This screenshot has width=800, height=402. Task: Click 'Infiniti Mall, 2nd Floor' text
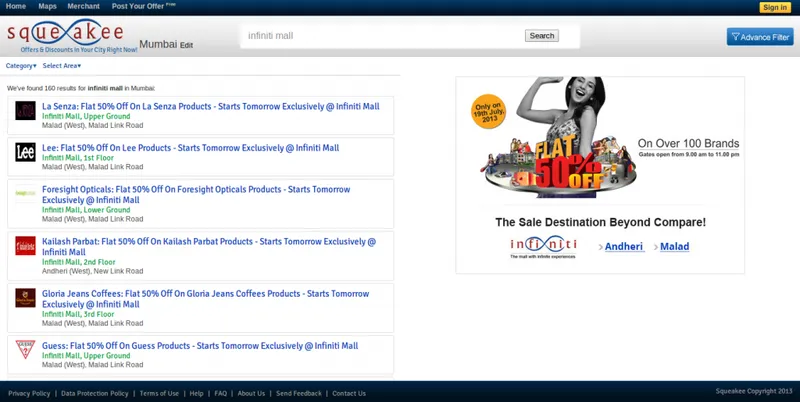79,262
